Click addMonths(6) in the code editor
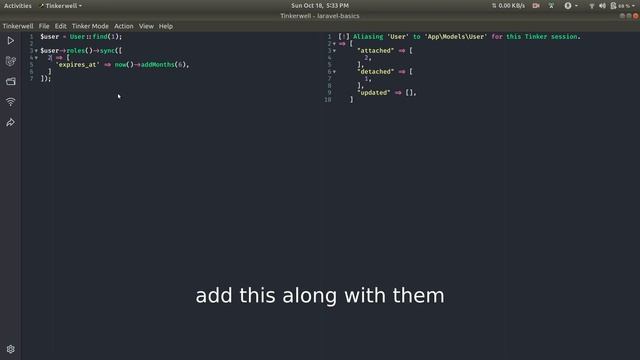Viewport: 640px width, 360px height. click(163, 64)
